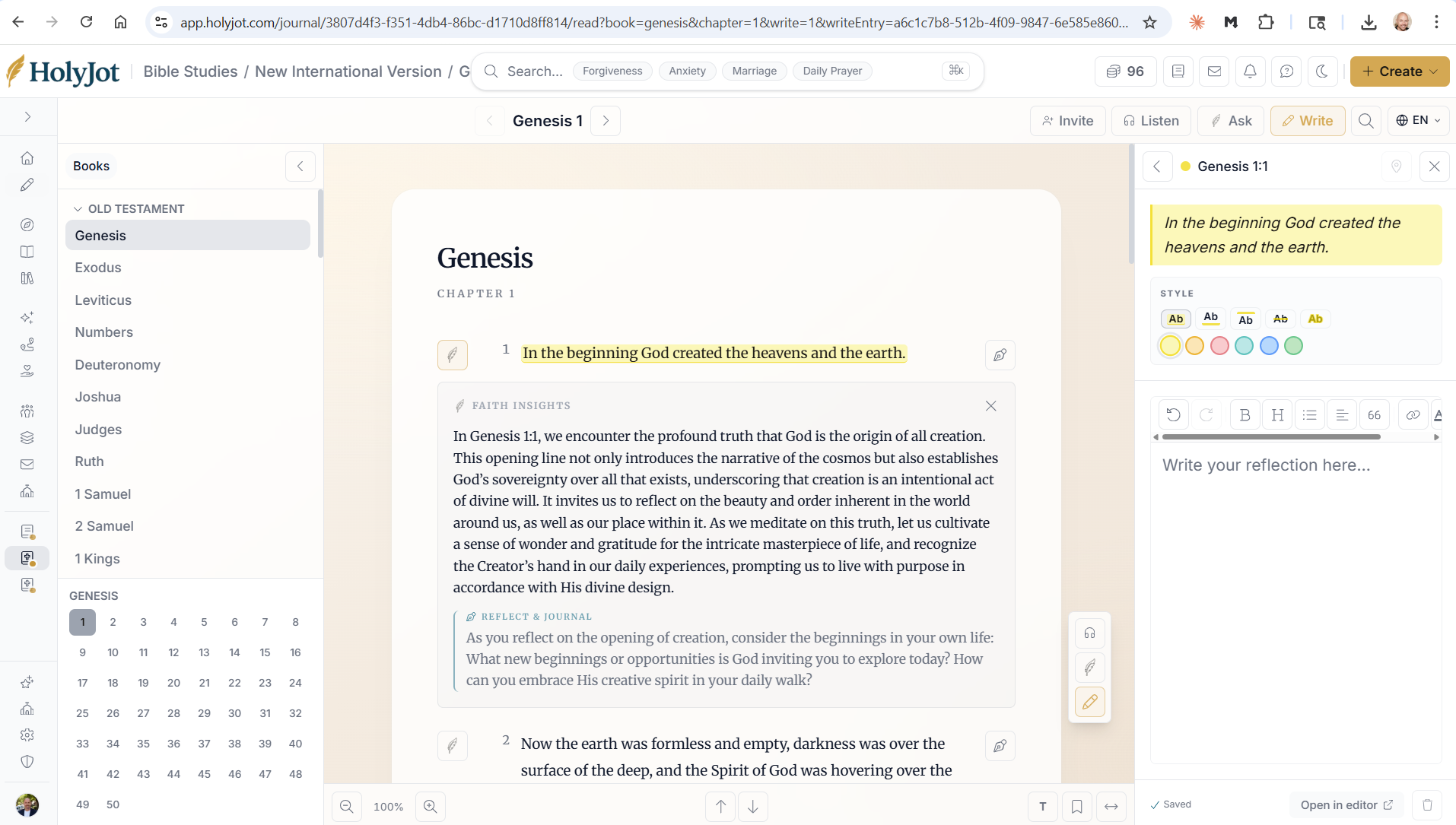Open the notifications bell
Image resolution: width=1456 pixels, height=825 pixels.
(1250, 71)
